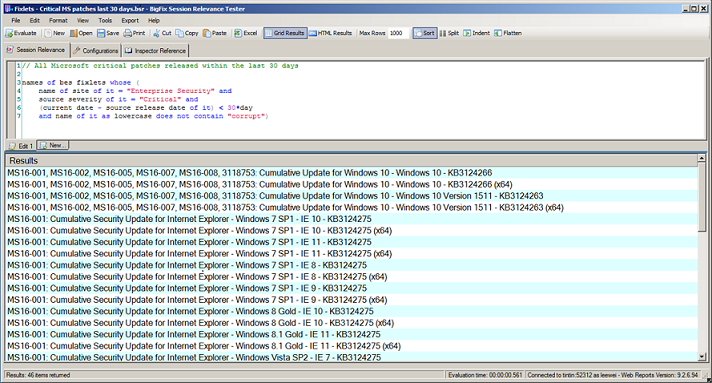Paste clipboard contents

(215, 33)
